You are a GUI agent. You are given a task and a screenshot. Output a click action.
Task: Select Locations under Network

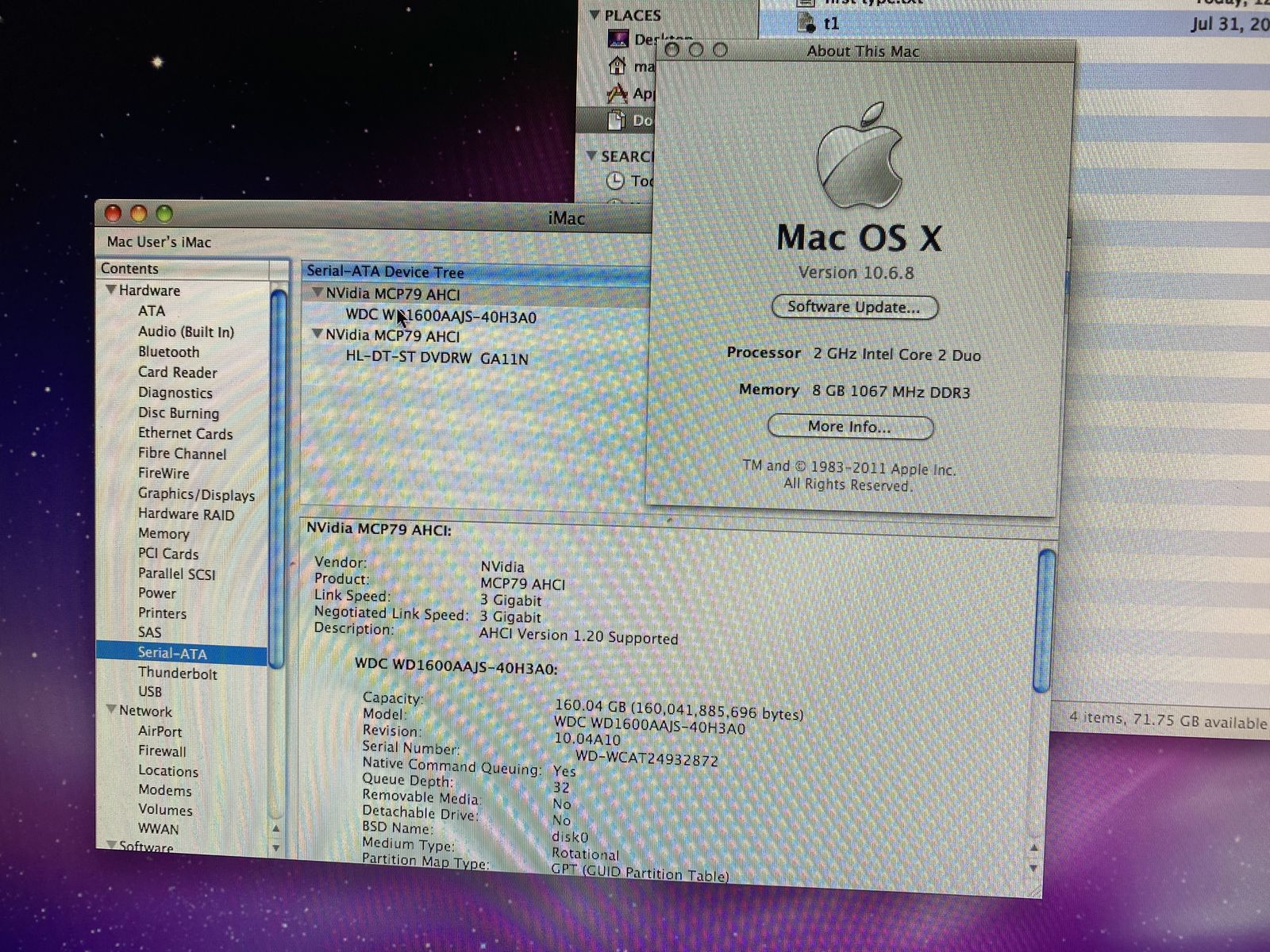click(167, 770)
